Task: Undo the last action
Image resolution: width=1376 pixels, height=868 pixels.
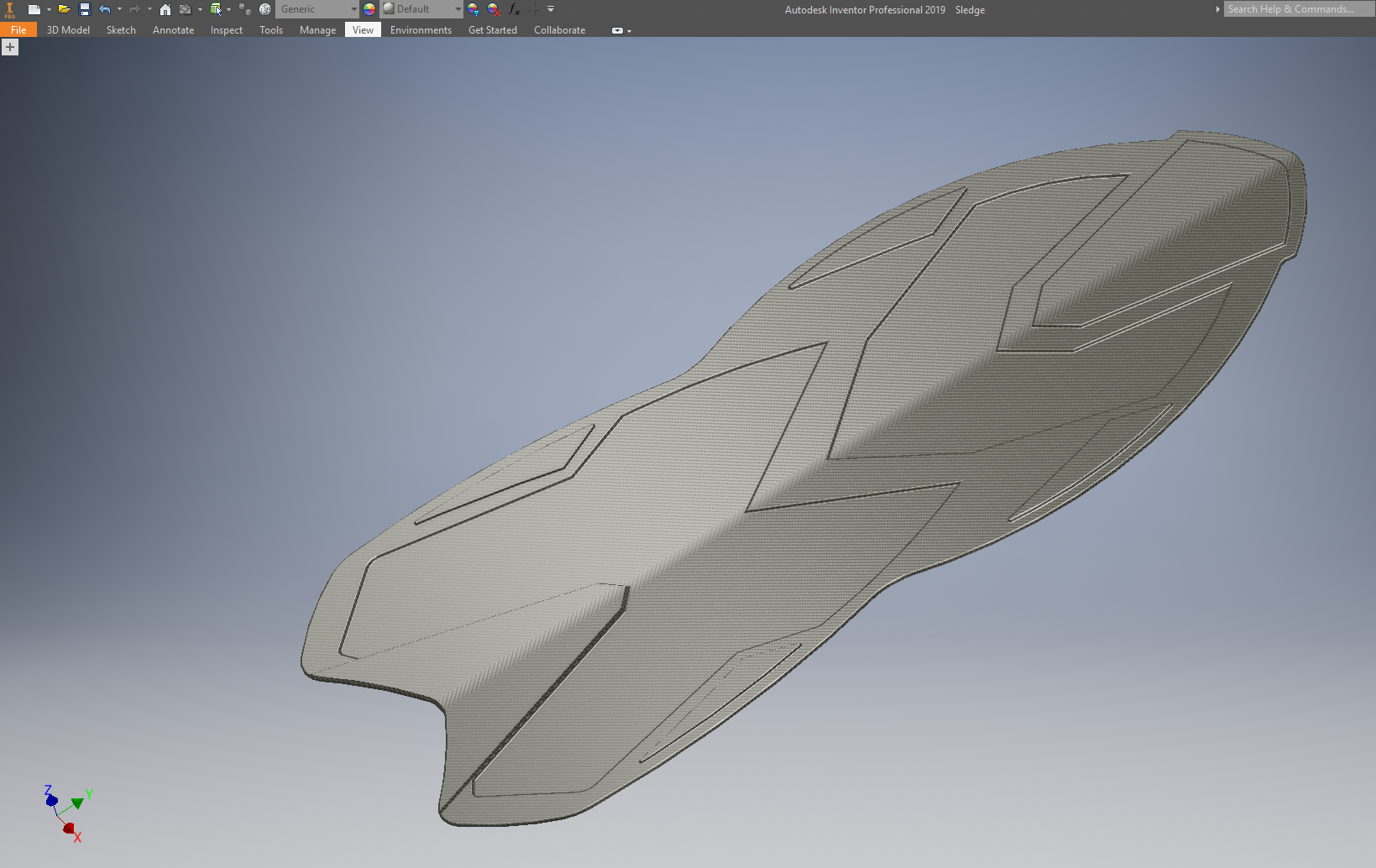Action: [x=105, y=9]
